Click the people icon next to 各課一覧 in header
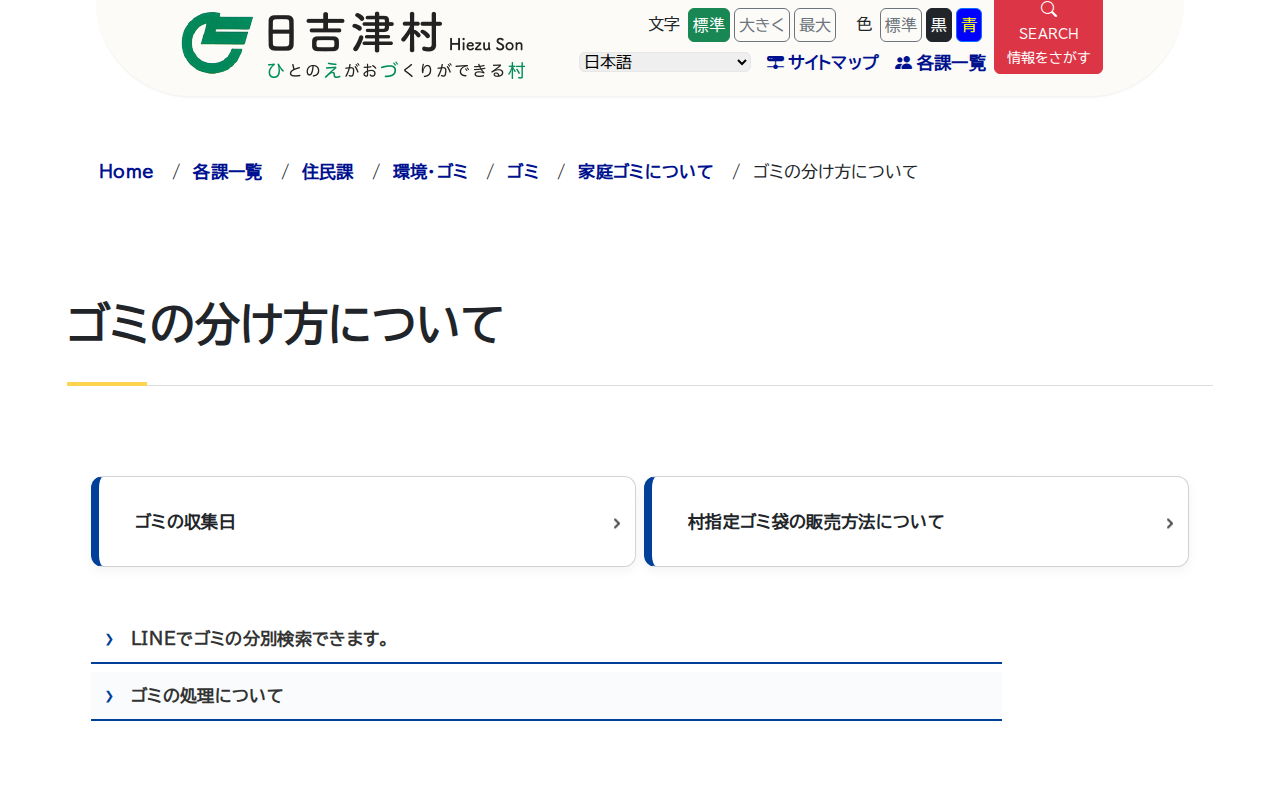The height and width of the screenshot is (800, 1280). (x=903, y=62)
